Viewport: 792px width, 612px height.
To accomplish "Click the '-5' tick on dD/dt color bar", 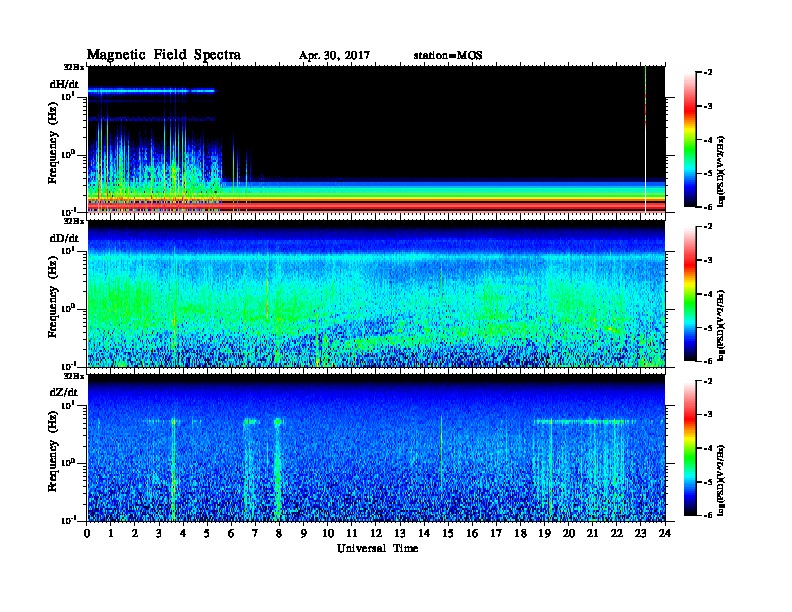I will coord(708,327).
